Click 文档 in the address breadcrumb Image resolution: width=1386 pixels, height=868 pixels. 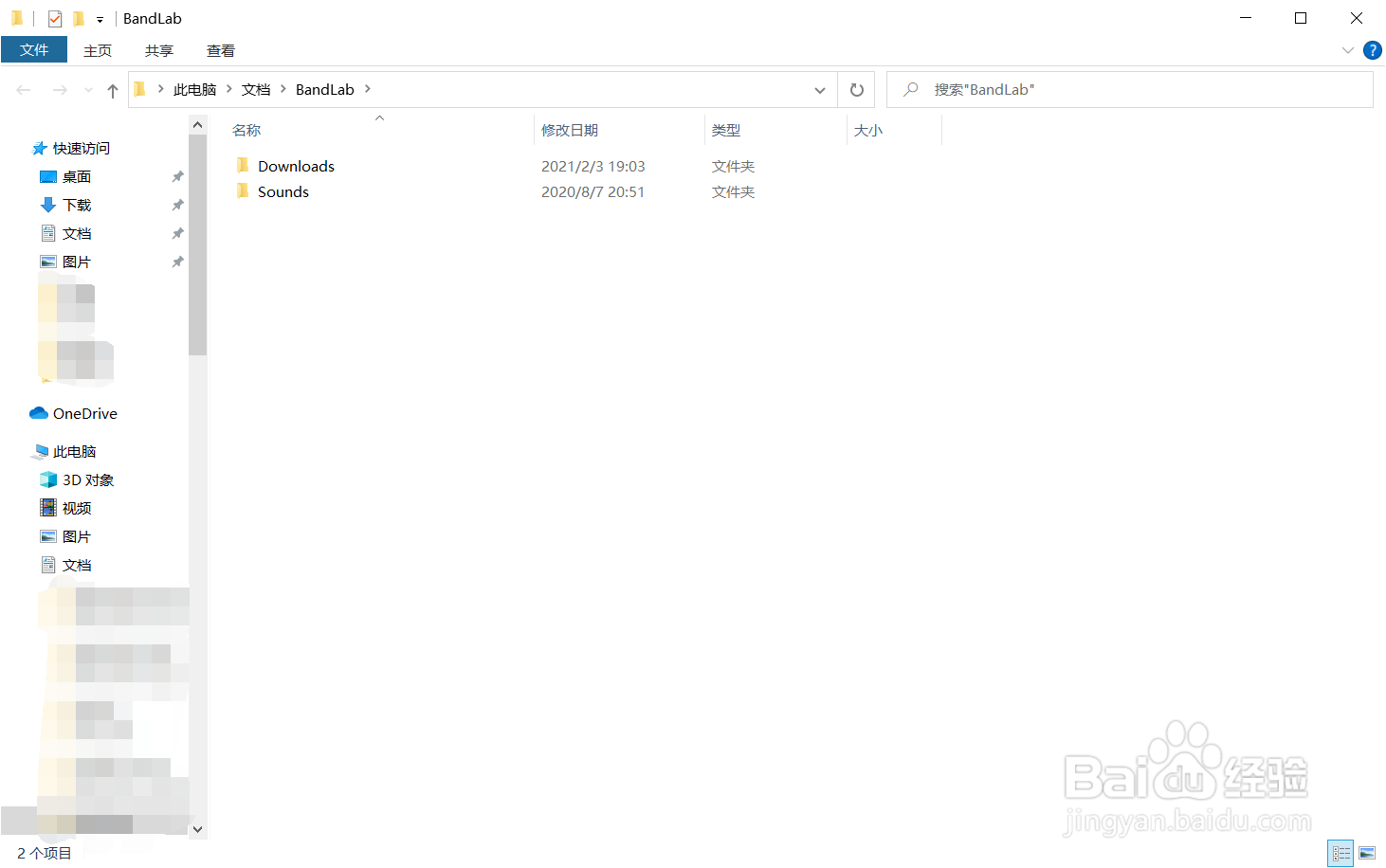tap(256, 89)
